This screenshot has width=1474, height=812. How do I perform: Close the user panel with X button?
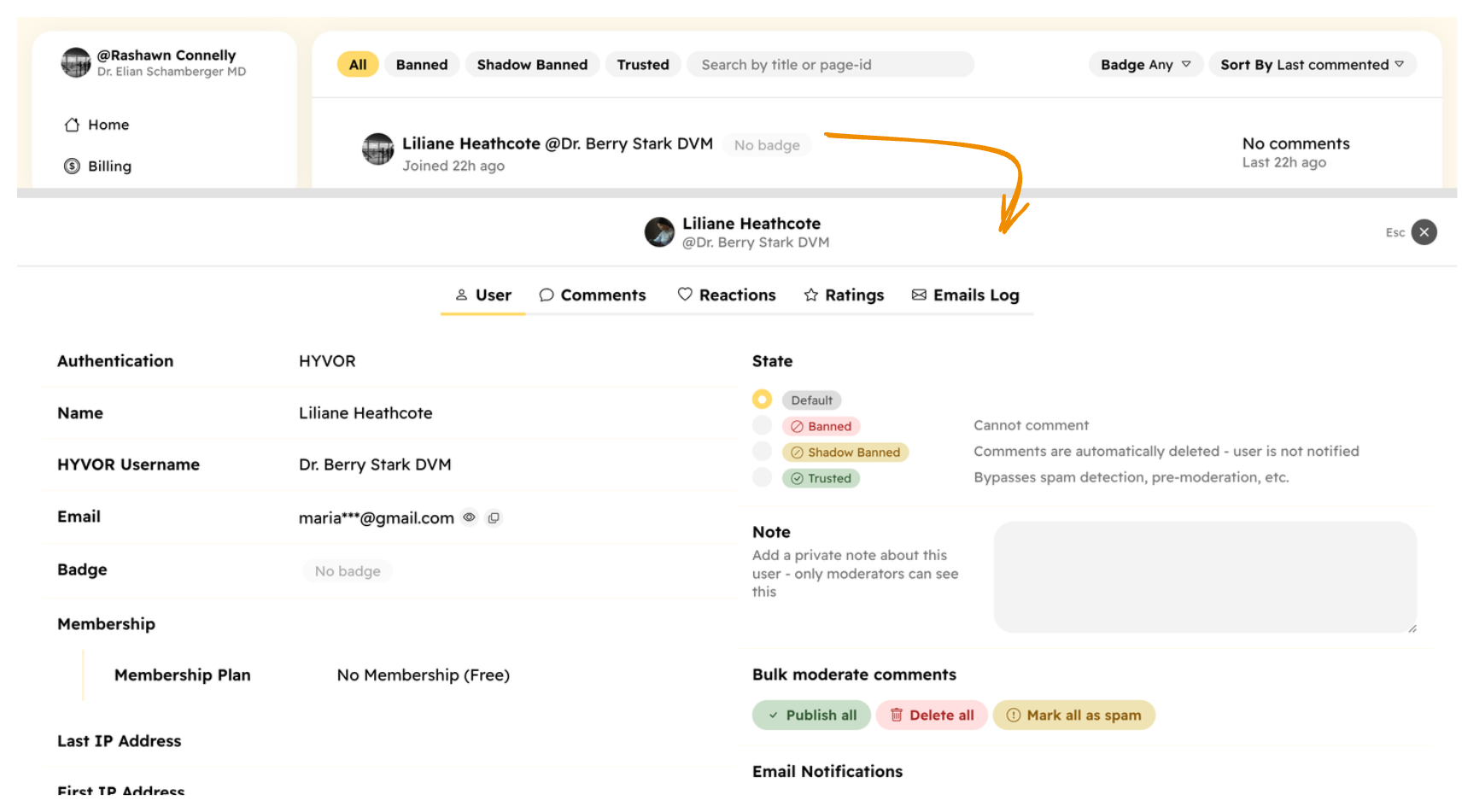[x=1424, y=232]
